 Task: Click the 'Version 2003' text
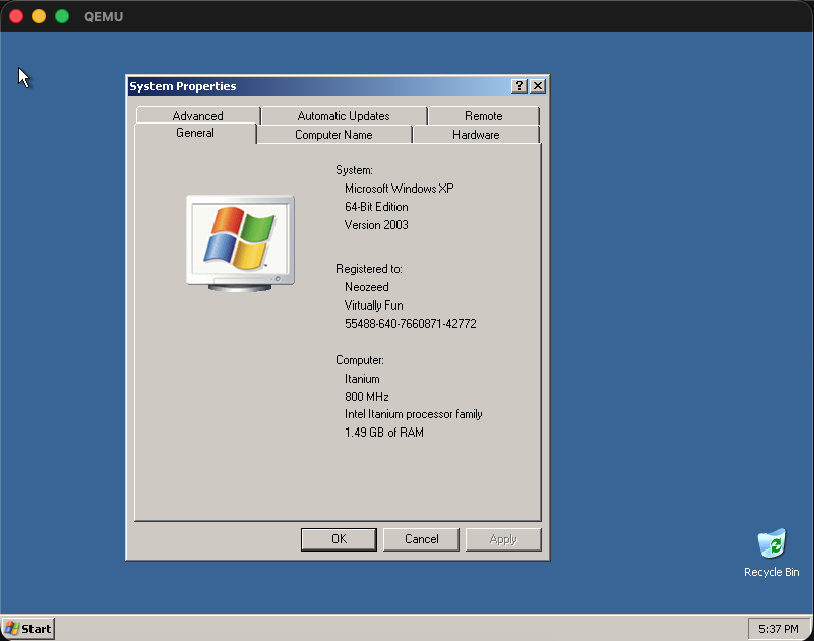[x=377, y=225]
